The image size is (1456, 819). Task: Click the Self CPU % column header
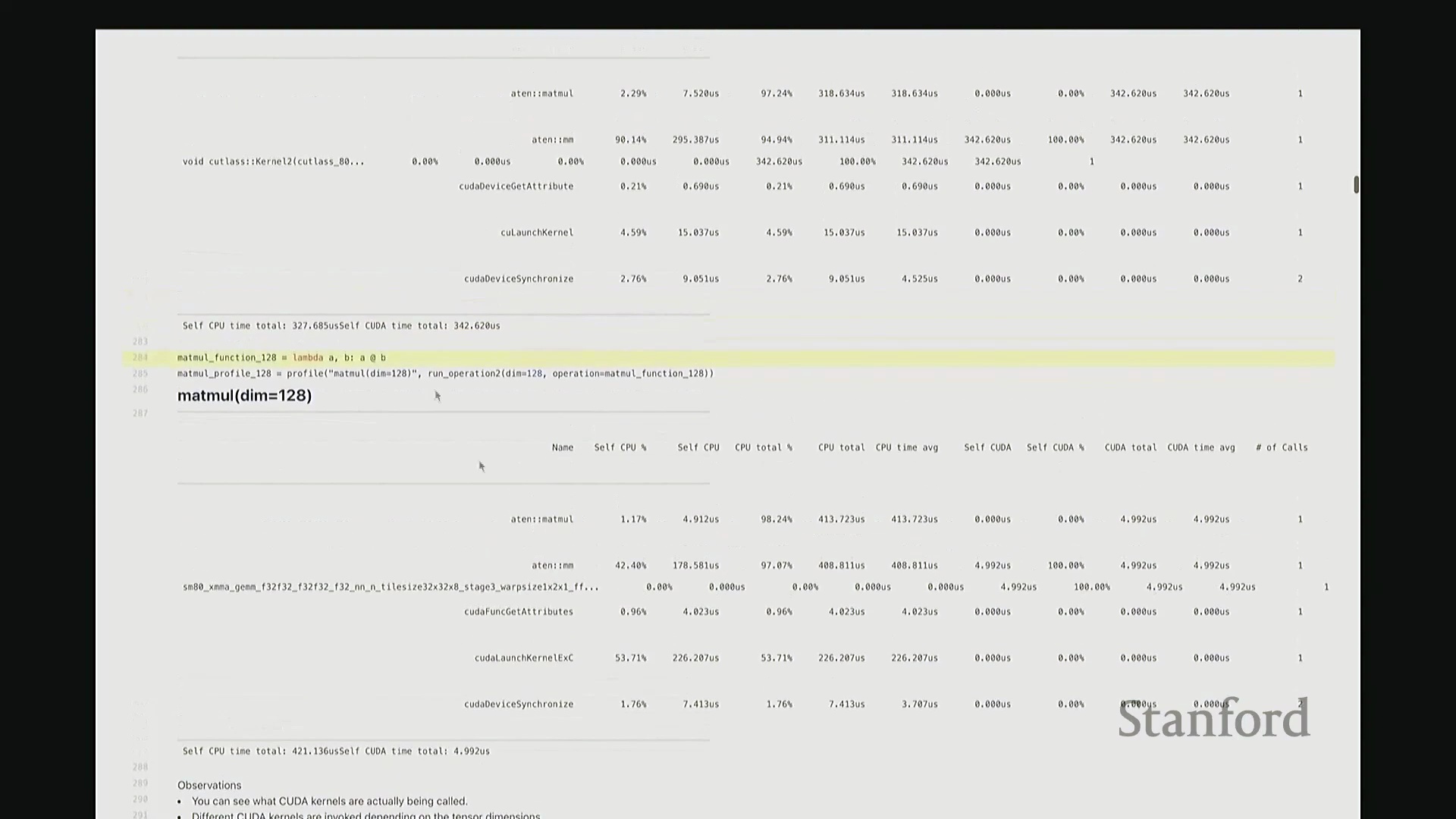click(620, 447)
